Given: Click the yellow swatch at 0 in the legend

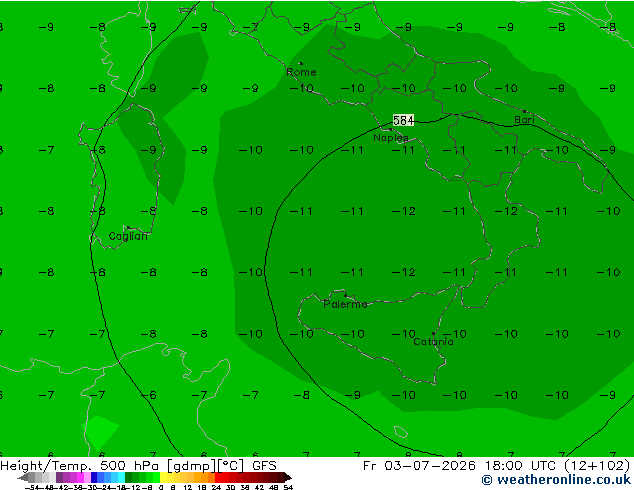Looking at the screenshot, I should (163, 477).
